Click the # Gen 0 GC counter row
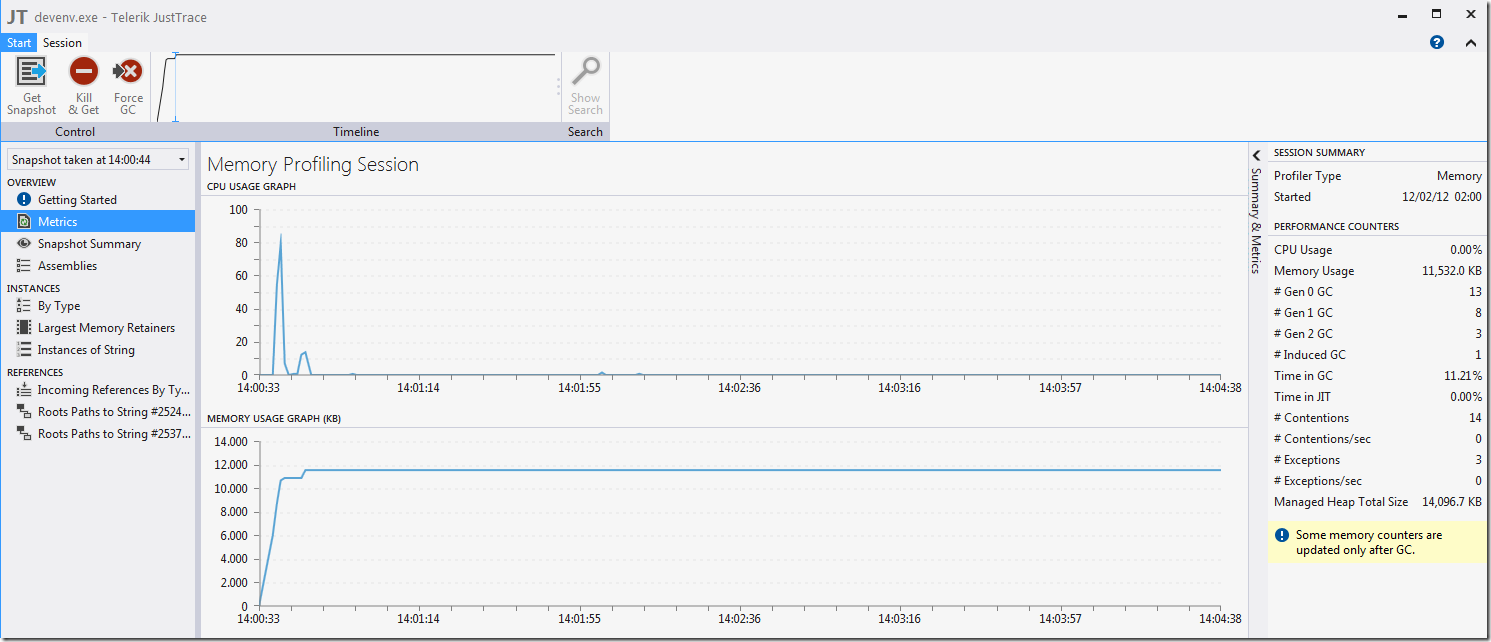 point(1377,292)
